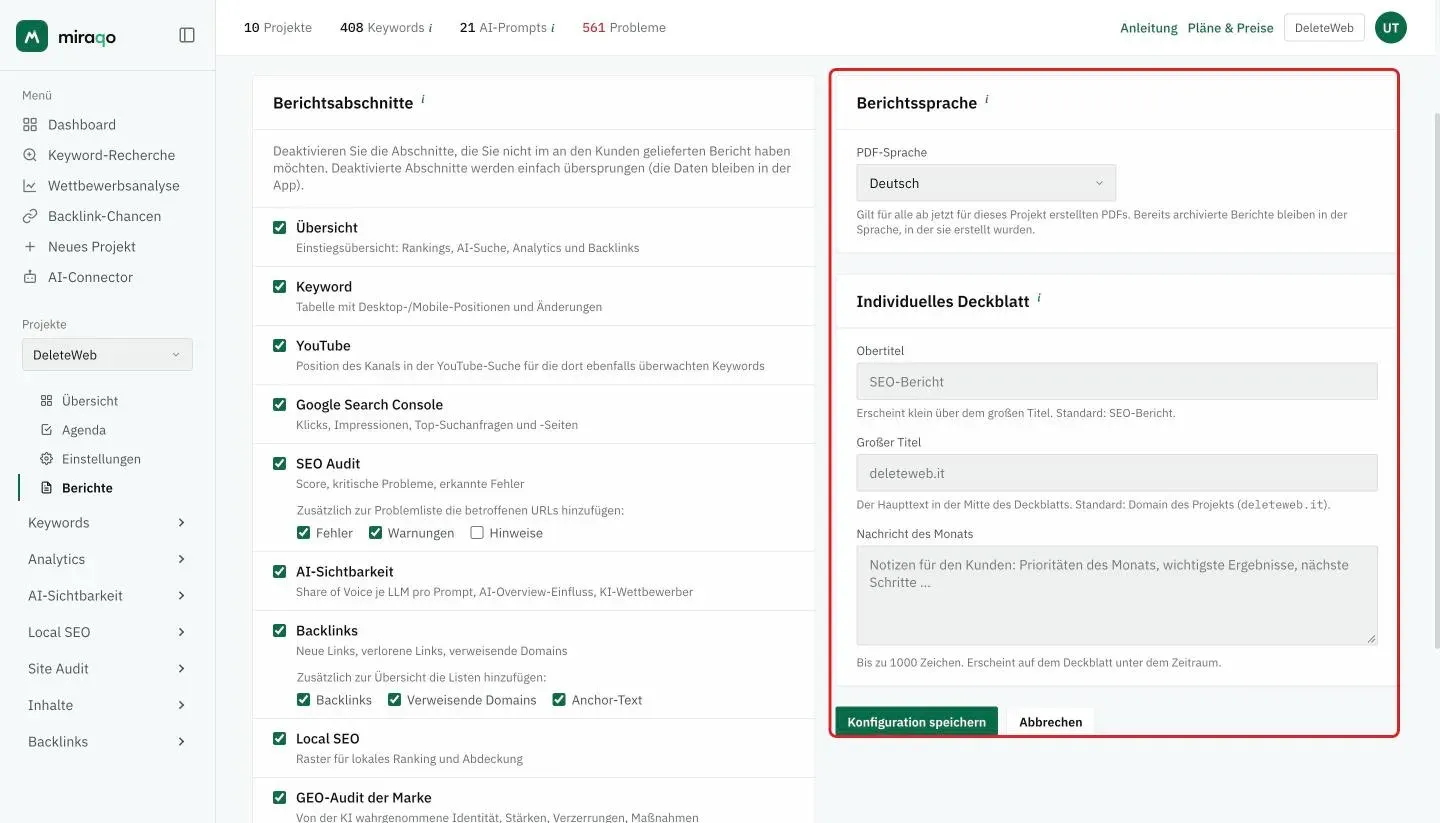Click the plus icon beside Neues Projekt
Viewport: 1440px width, 823px height.
tap(30, 247)
